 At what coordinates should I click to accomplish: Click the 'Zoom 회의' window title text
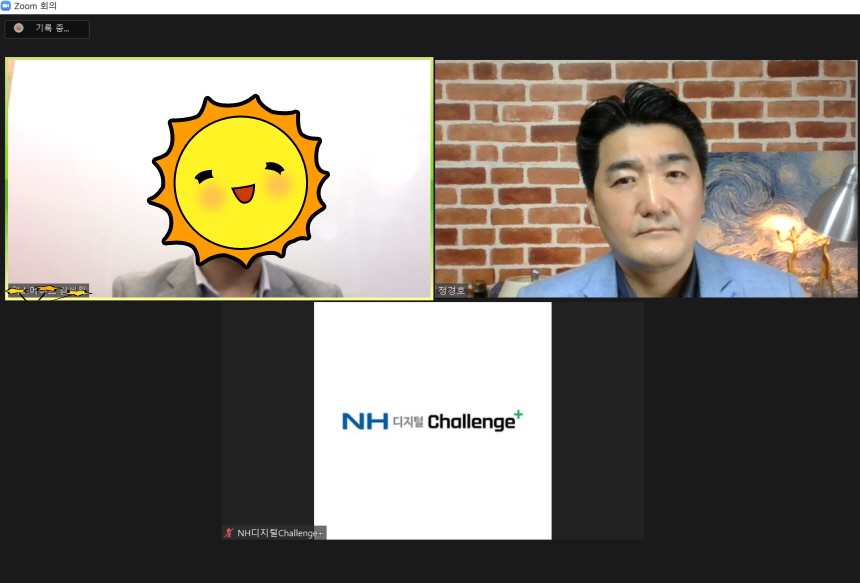(35, 6)
